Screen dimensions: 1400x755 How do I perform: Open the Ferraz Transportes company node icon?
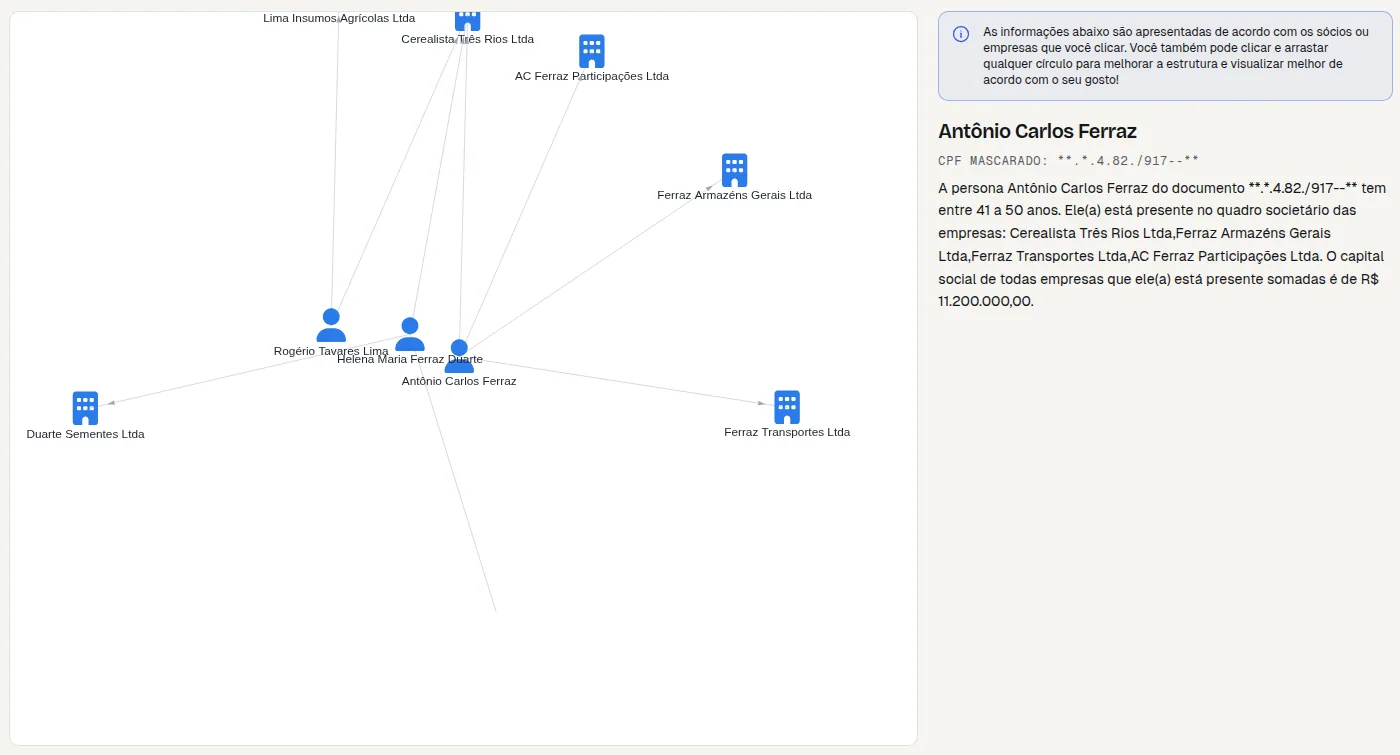(787, 407)
